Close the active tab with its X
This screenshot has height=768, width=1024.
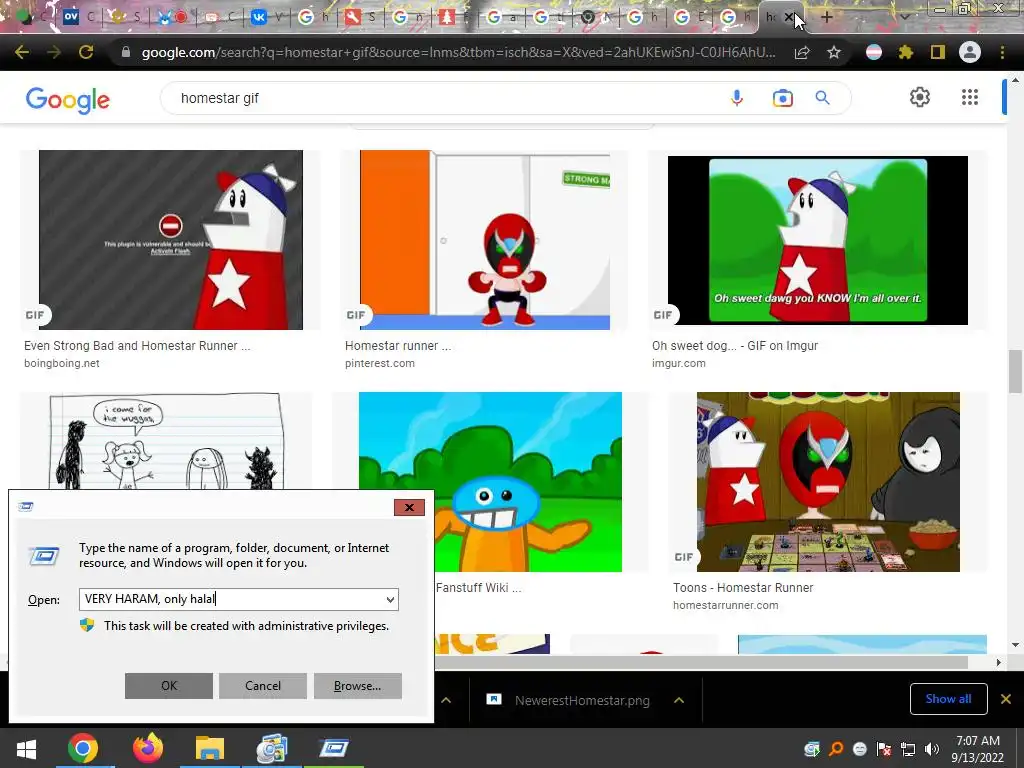[x=789, y=17]
